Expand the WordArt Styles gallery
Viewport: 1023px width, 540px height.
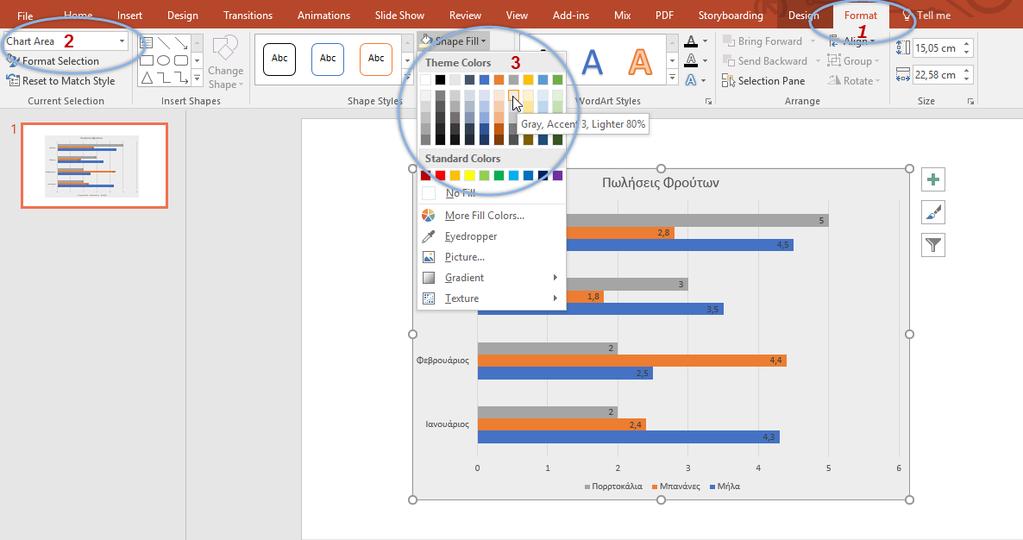coord(672,78)
